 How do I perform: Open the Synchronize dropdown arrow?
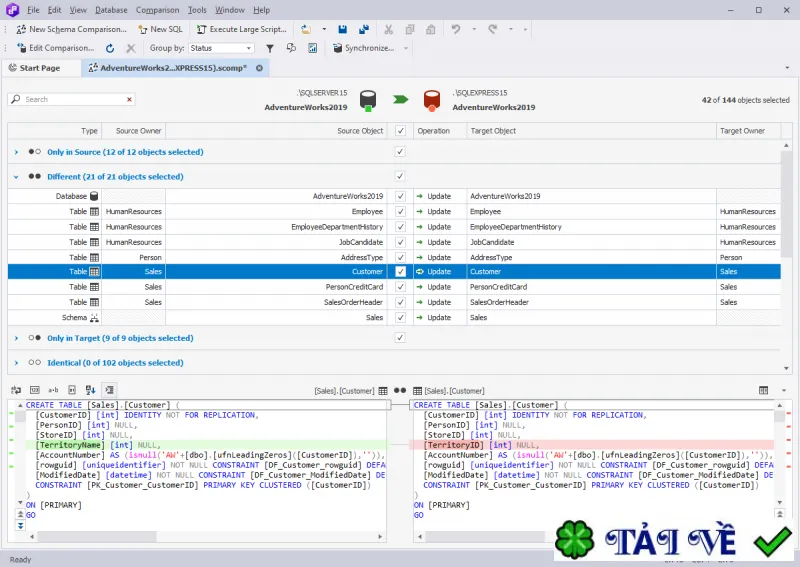click(406, 48)
